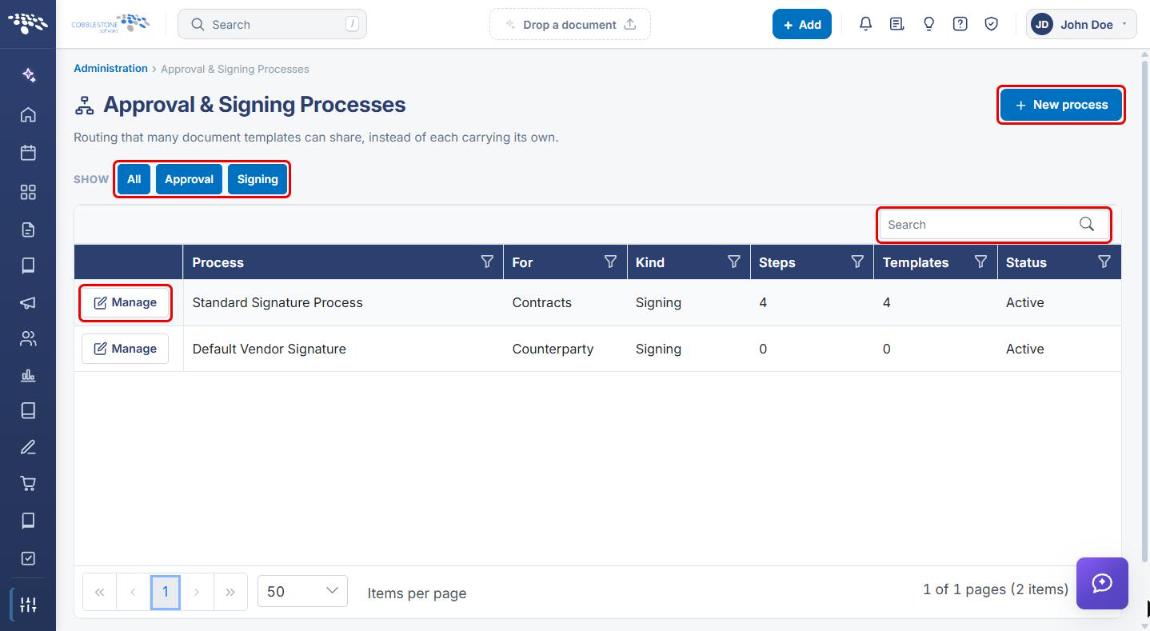This screenshot has height=631, width=1150.
Task: Go to the Home sidebar icon
Action: click(x=28, y=114)
